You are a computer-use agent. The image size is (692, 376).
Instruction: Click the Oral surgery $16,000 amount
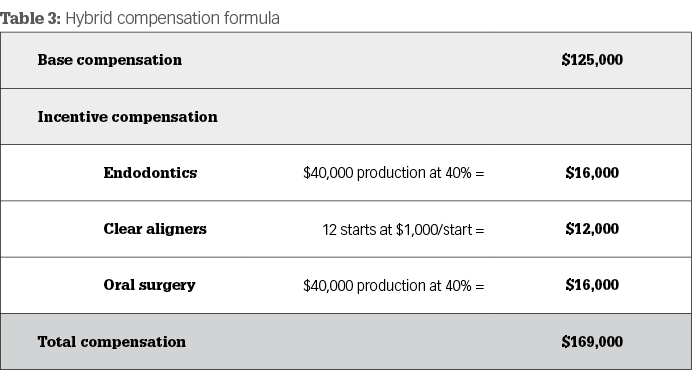(x=592, y=285)
